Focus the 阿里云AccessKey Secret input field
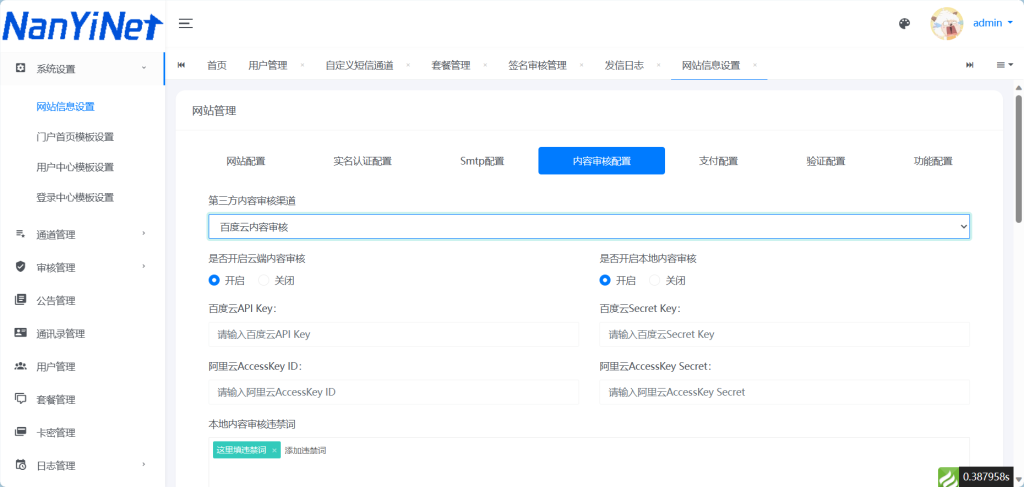Screen dimensions: 1024x487 pyautogui.click(x=784, y=392)
